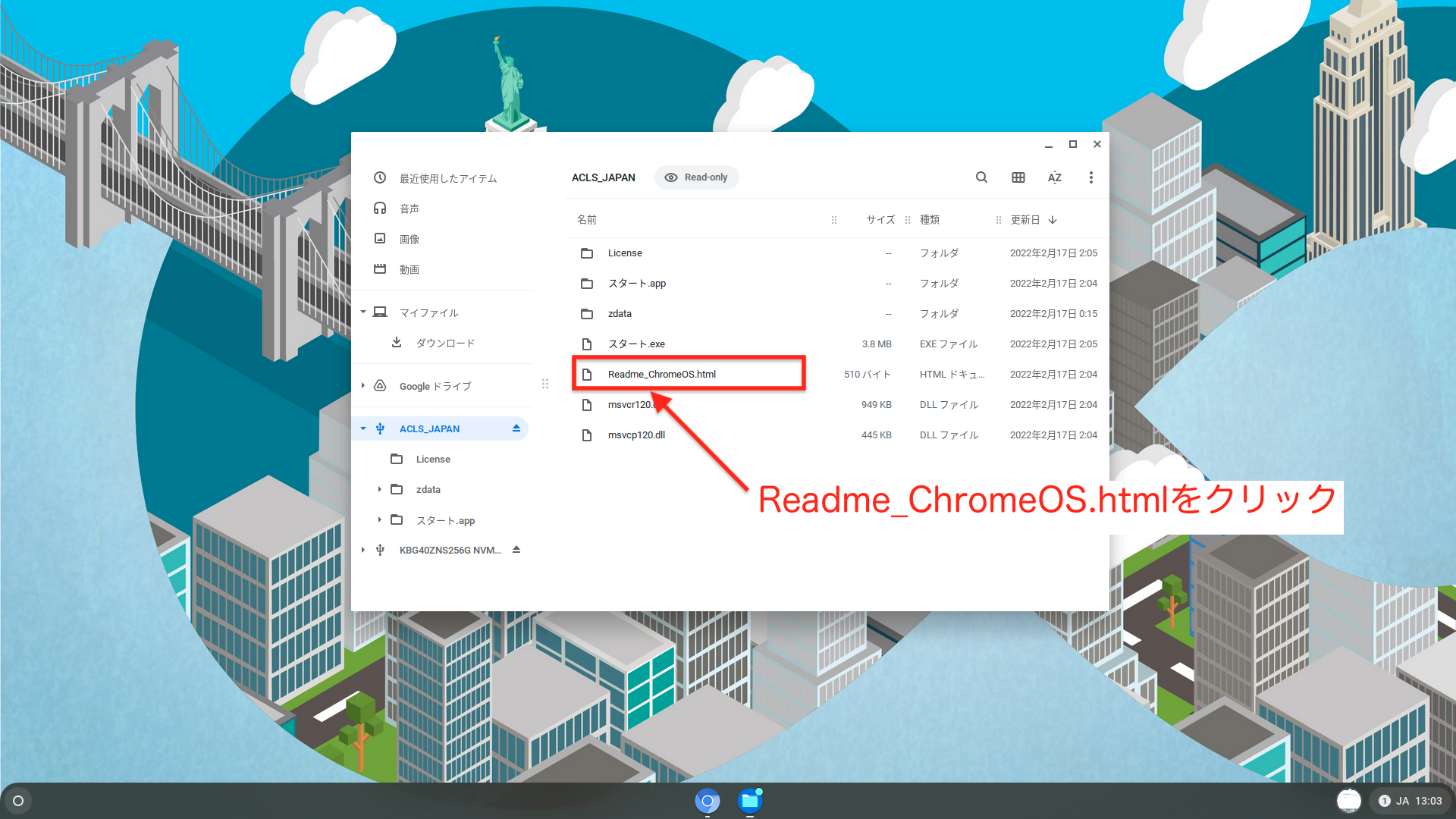Sort by Size (サイズ) column header

point(880,220)
